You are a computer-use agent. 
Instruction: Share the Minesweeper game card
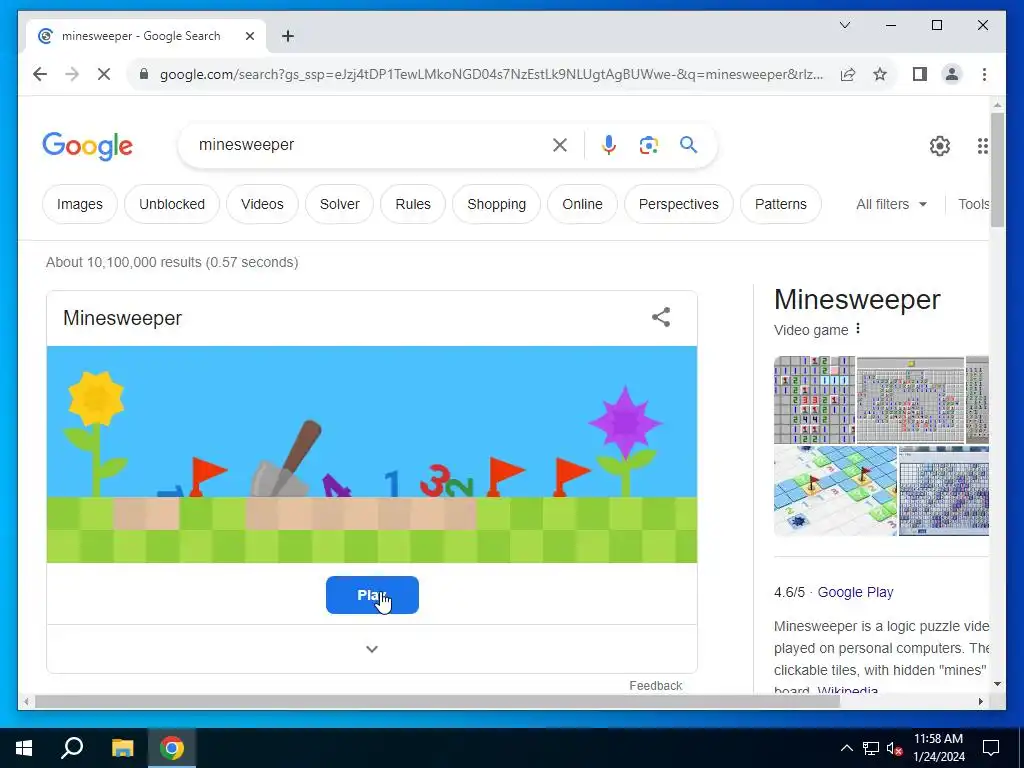point(661,317)
